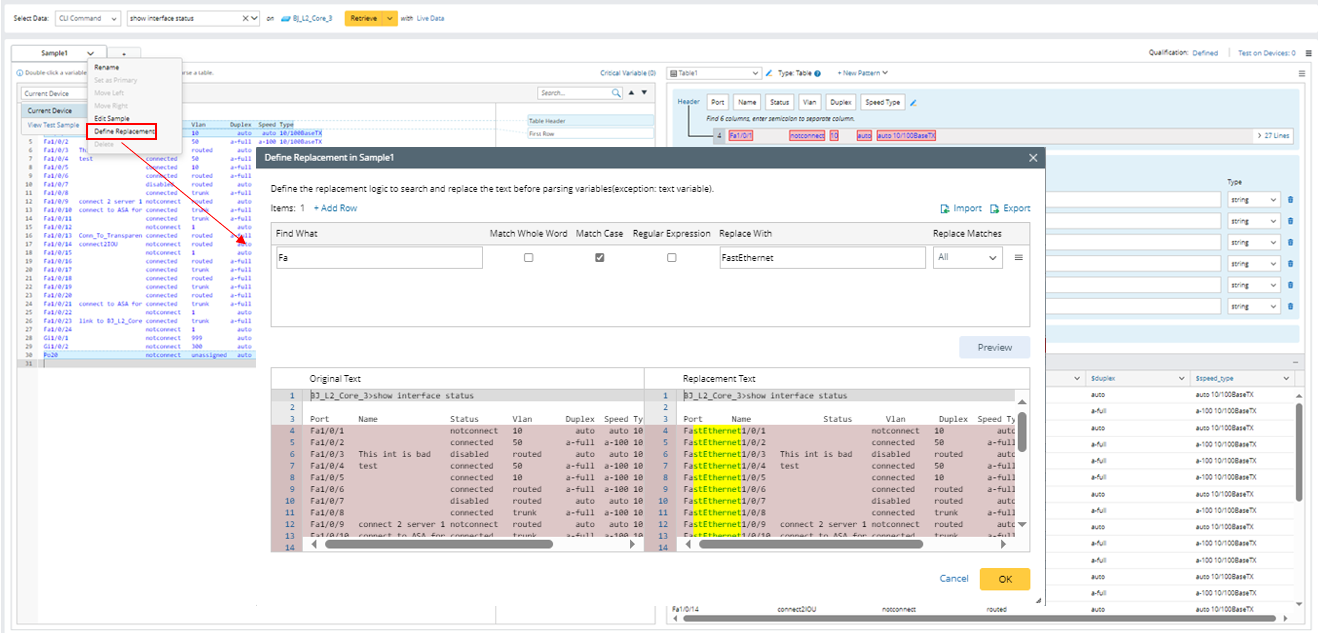Screen dimensions: 1325x636
Task: Click the pencil icon next to Table1
Action: pyautogui.click(x=769, y=73)
